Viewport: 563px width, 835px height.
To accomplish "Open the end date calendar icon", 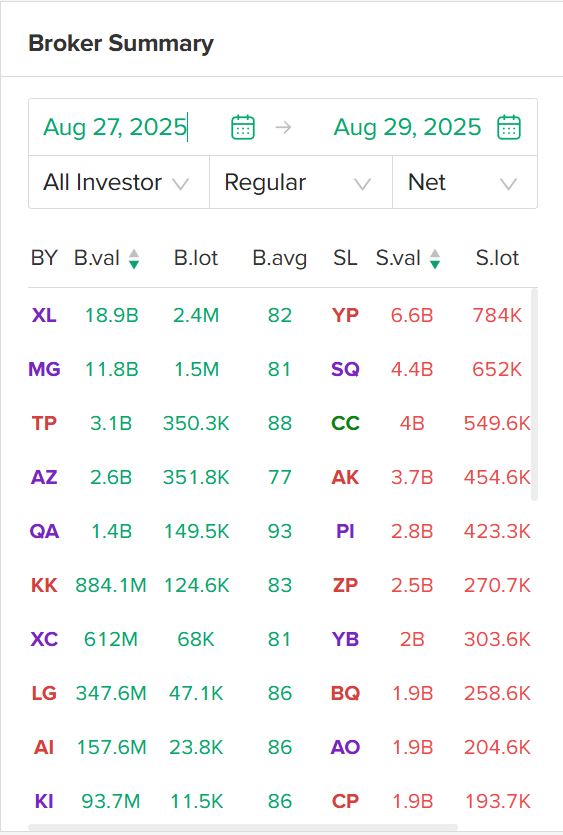I will 509,127.
